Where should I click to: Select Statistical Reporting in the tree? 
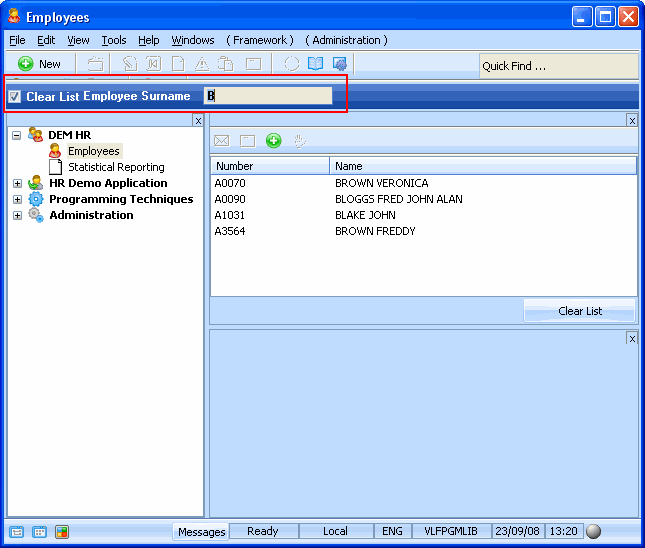pyautogui.click(x=116, y=167)
